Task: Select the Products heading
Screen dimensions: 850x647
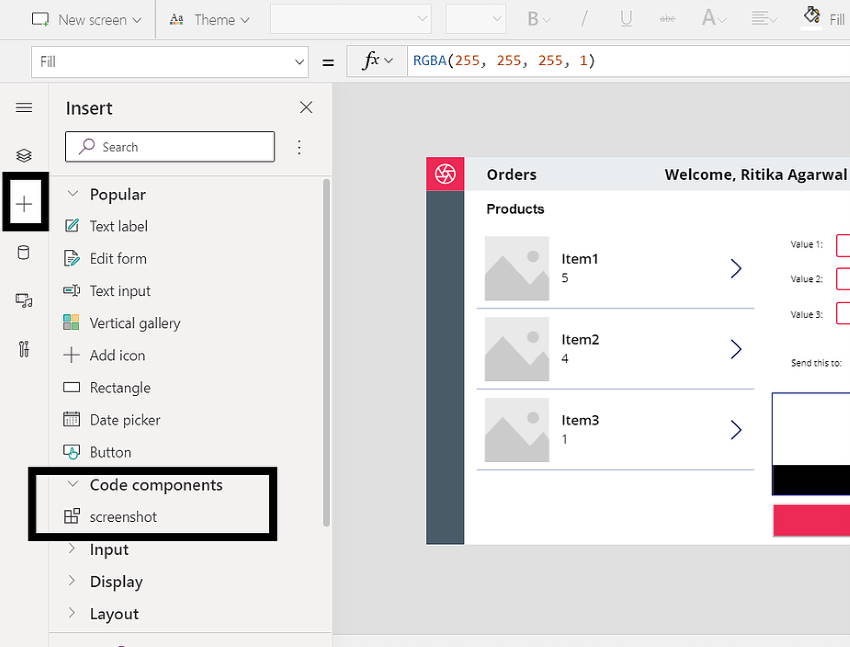Action: tap(515, 209)
